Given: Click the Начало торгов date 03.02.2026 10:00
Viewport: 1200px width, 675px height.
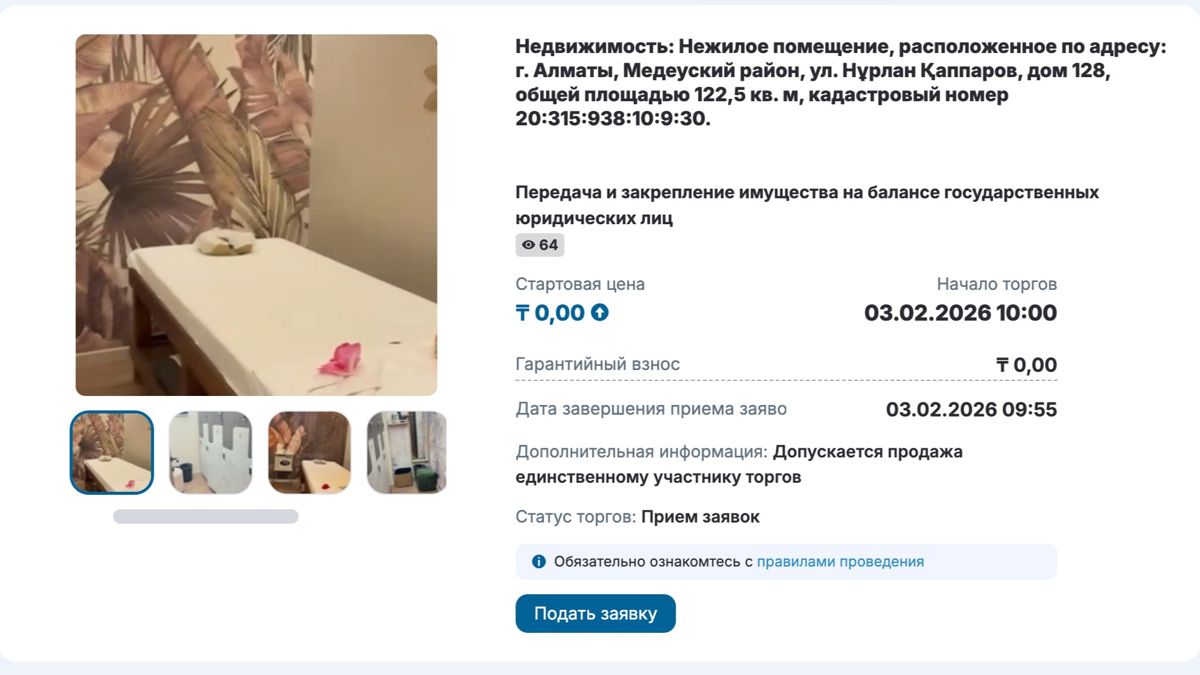Looking at the screenshot, I should (960, 312).
